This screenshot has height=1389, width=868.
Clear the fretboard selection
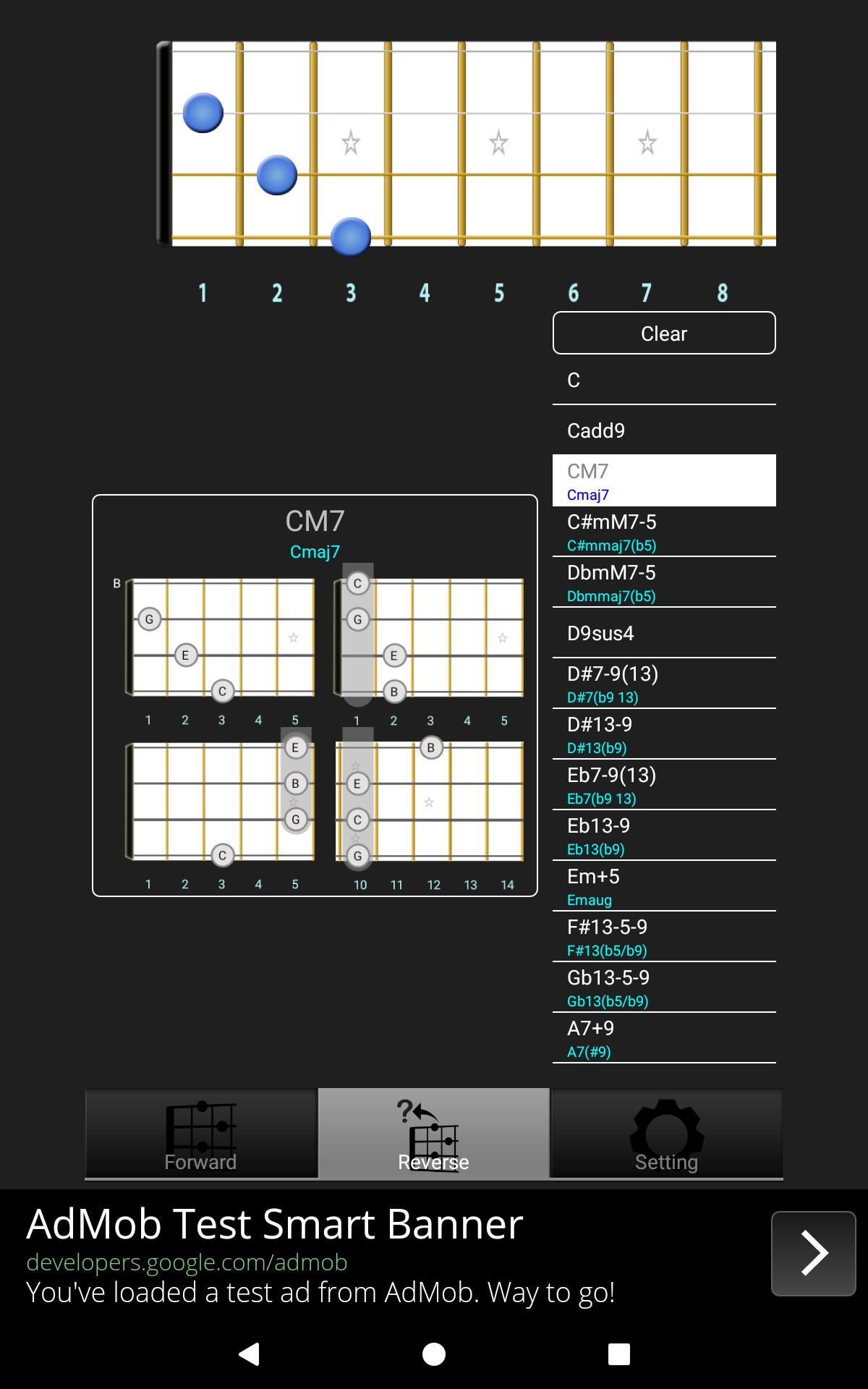pos(664,333)
